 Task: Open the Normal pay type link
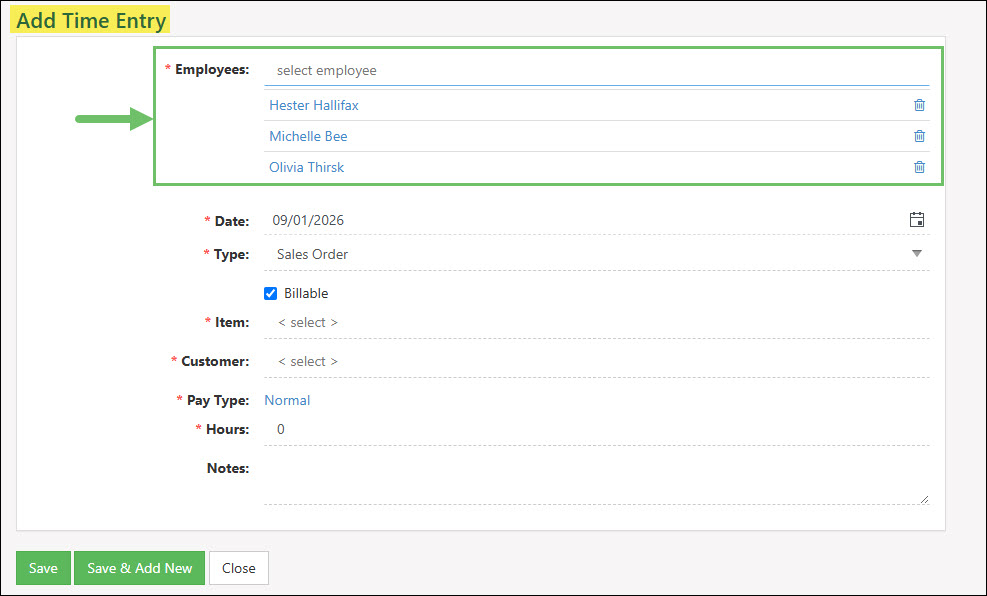[x=287, y=400]
